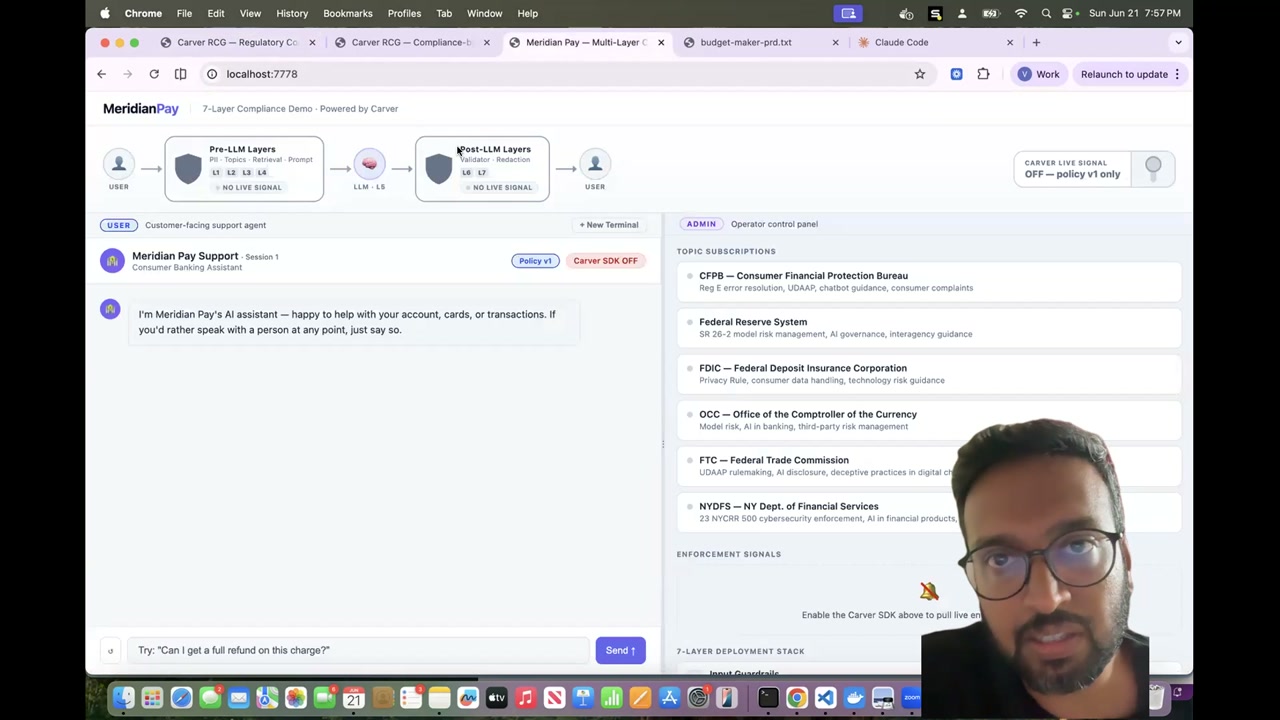Image resolution: width=1280 pixels, height=720 pixels.
Task: Open the Chrome extensions puzzle icon
Action: click(983, 74)
